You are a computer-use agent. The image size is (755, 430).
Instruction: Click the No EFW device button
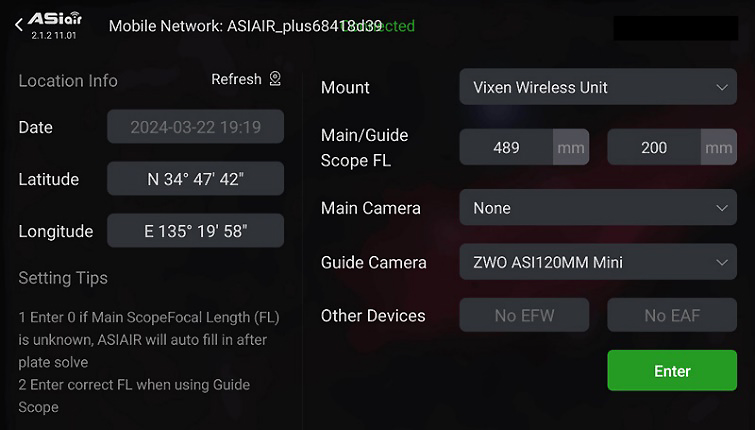pos(524,315)
